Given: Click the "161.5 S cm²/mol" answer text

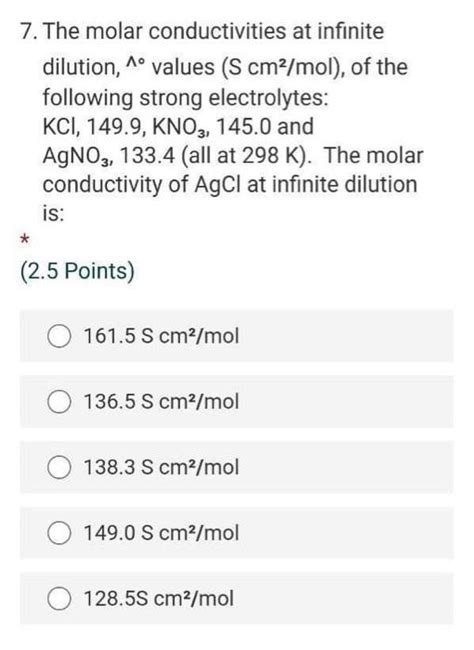Looking at the screenshot, I should (x=161, y=335).
